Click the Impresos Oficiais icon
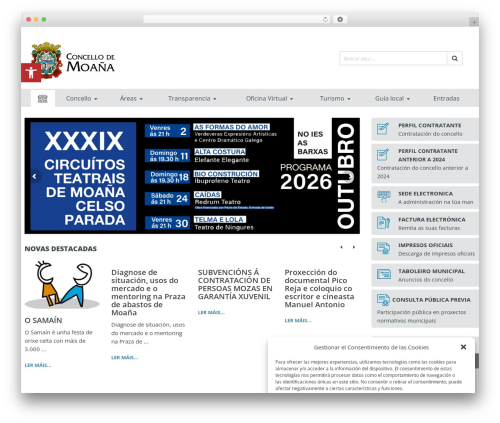 (x=383, y=248)
